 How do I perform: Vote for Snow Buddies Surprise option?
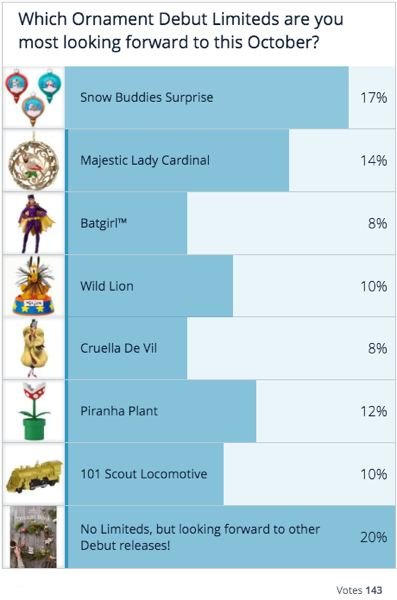(230, 98)
